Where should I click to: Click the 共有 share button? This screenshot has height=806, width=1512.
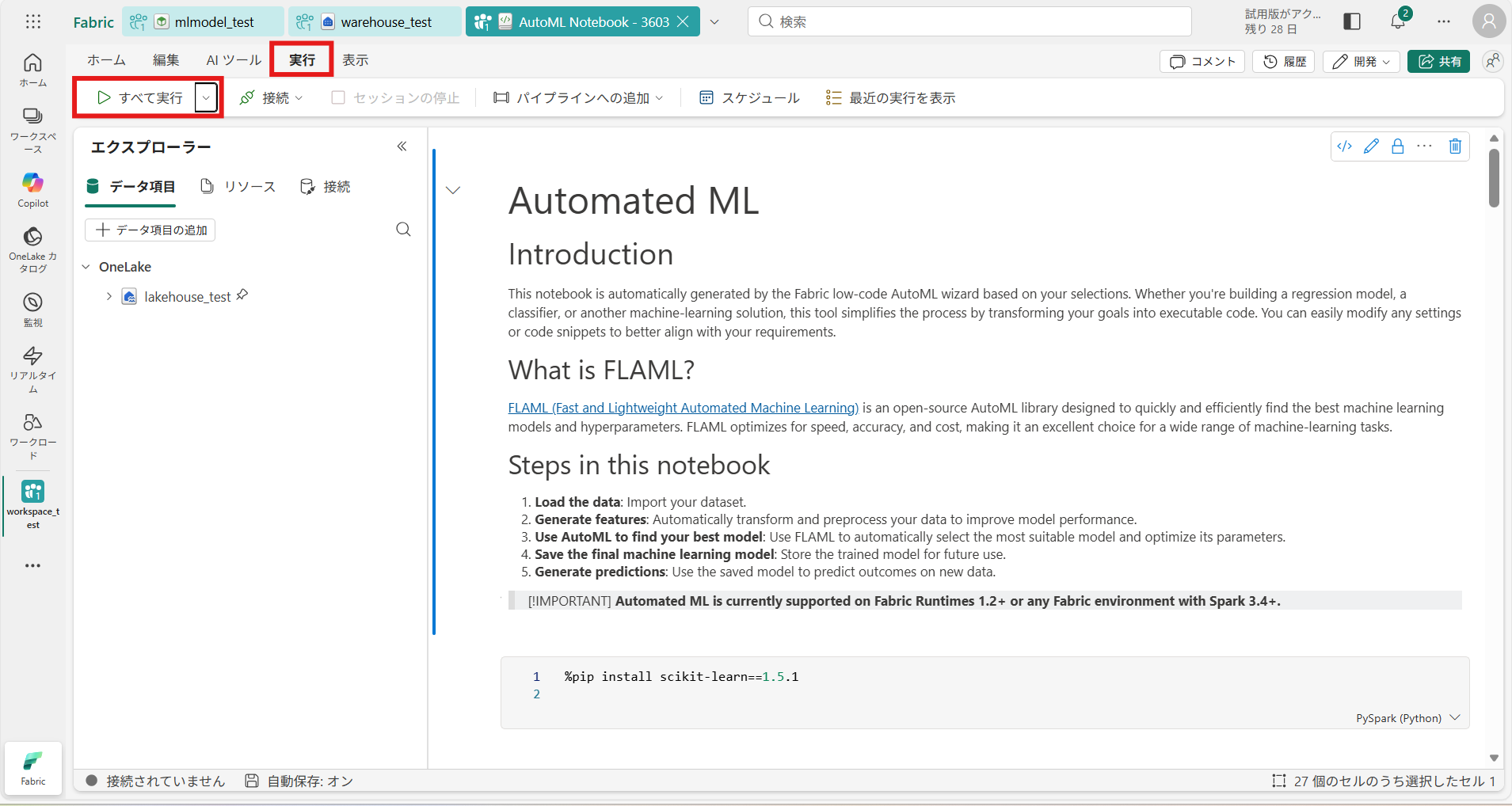tap(1438, 62)
